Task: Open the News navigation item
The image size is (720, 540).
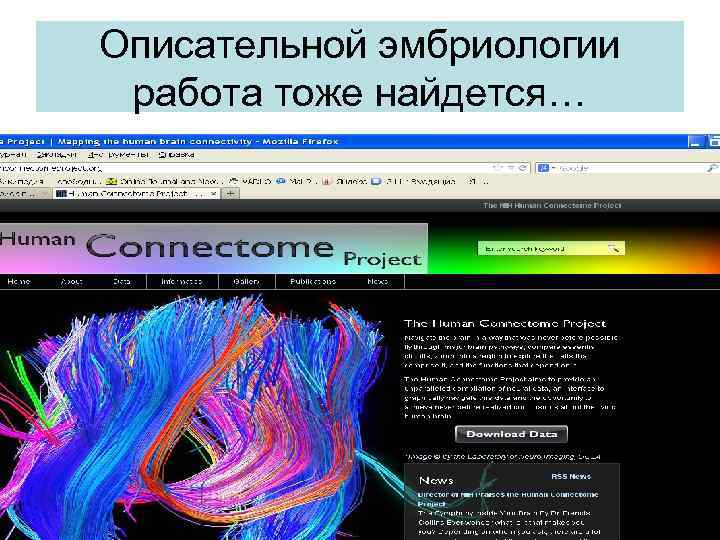Action: click(x=377, y=281)
